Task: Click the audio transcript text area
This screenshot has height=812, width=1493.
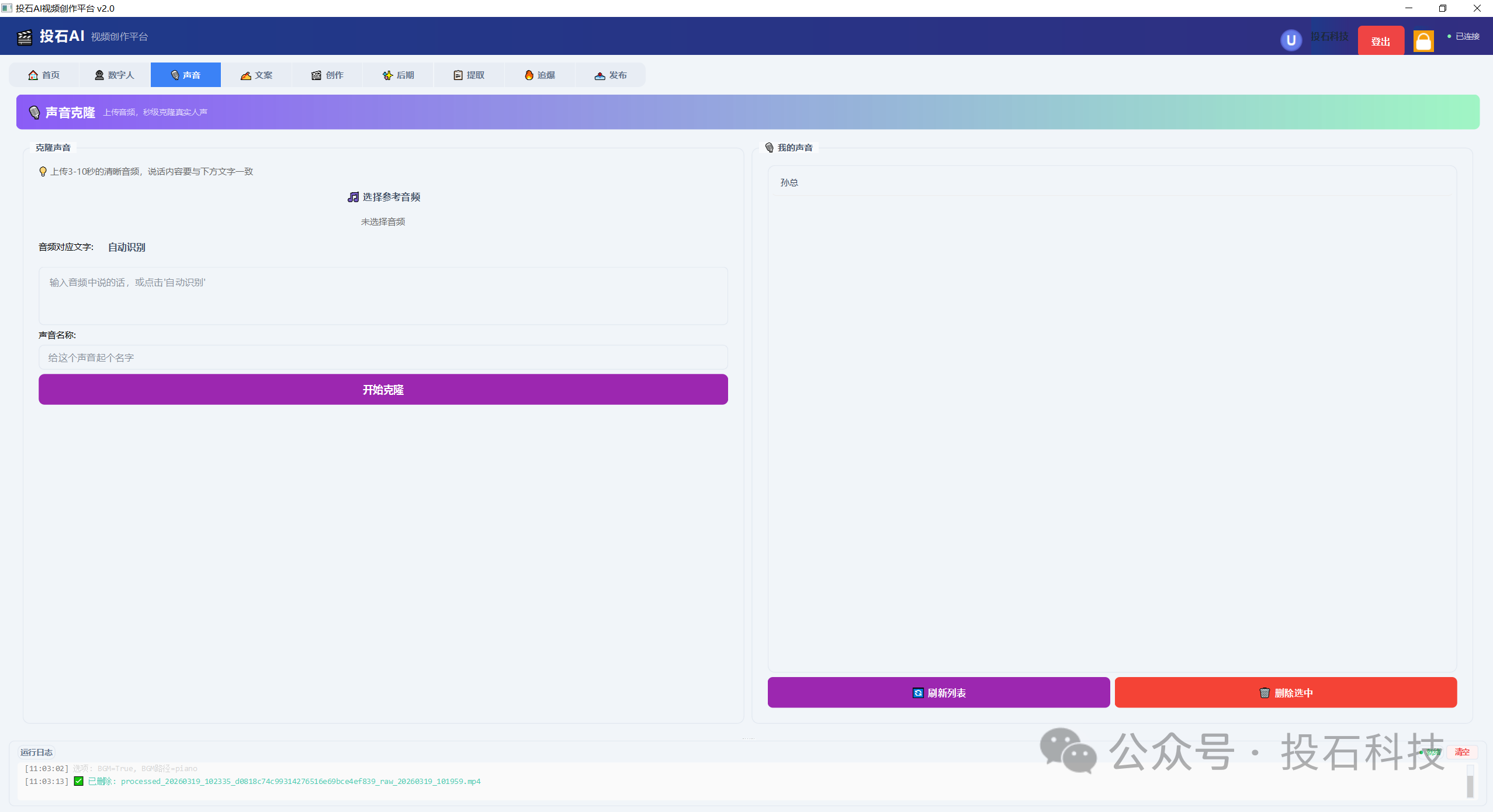Action: click(x=383, y=296)
